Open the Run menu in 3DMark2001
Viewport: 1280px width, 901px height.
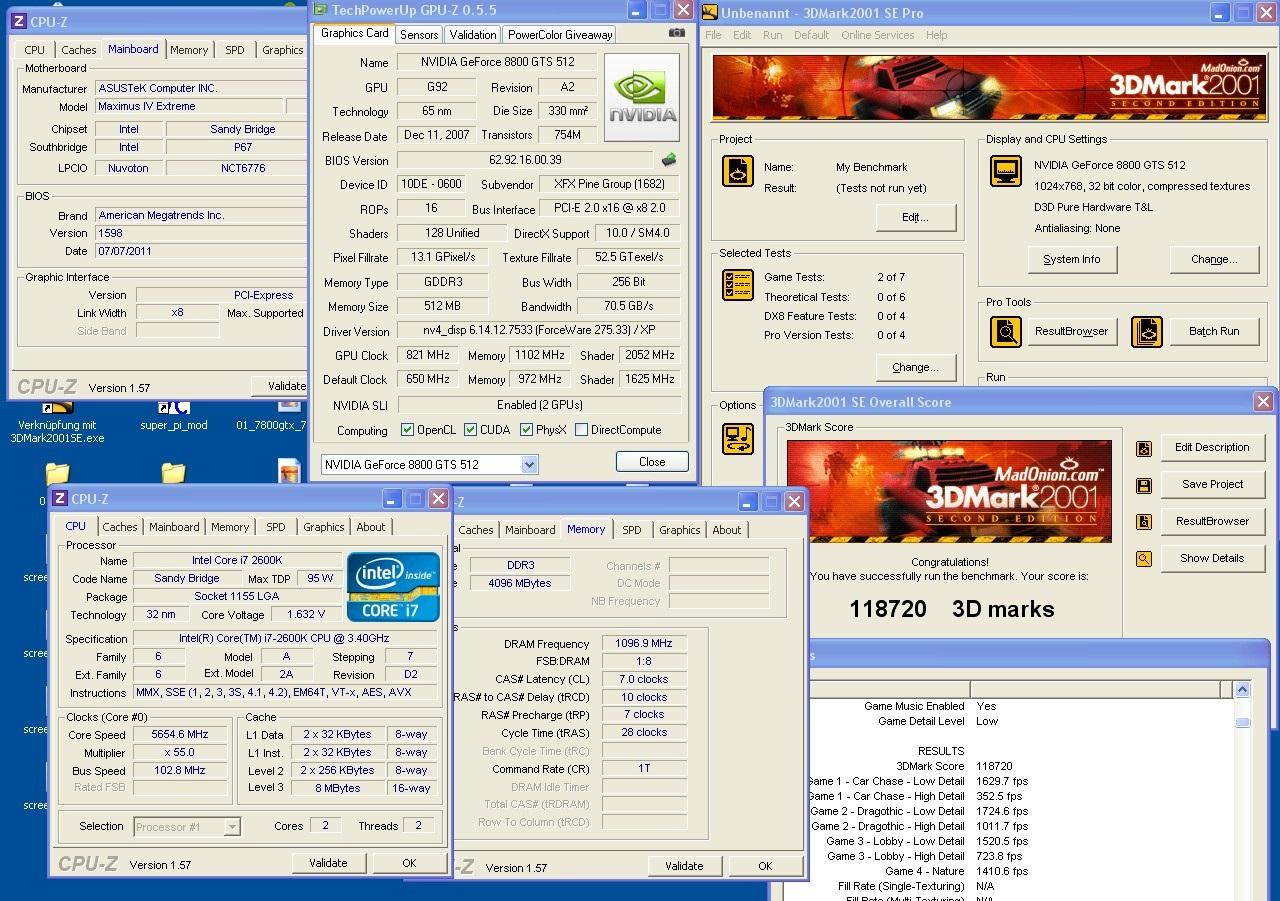[x=772, y=35]
